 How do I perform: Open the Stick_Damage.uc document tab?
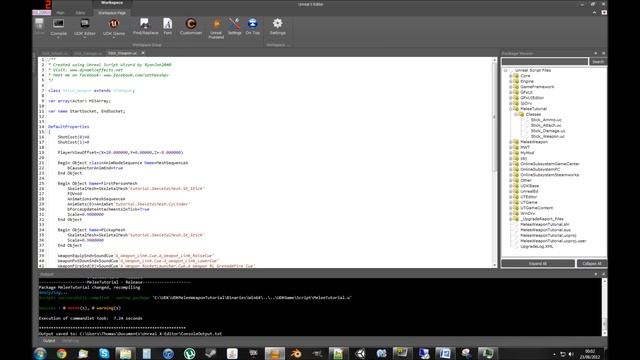[87, 53]
